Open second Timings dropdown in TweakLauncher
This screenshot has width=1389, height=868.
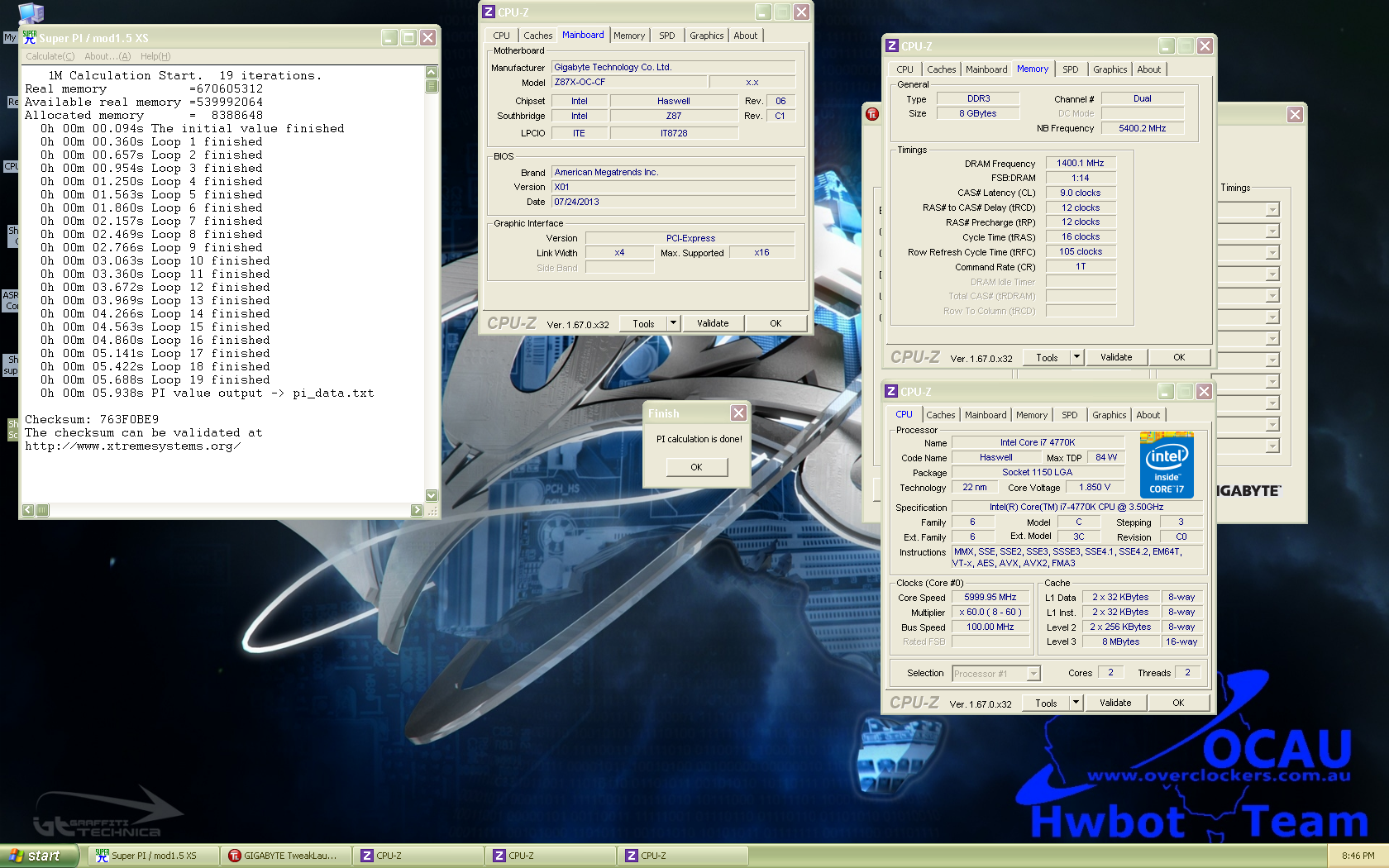pyautogui.click(x=1272, y=231)
